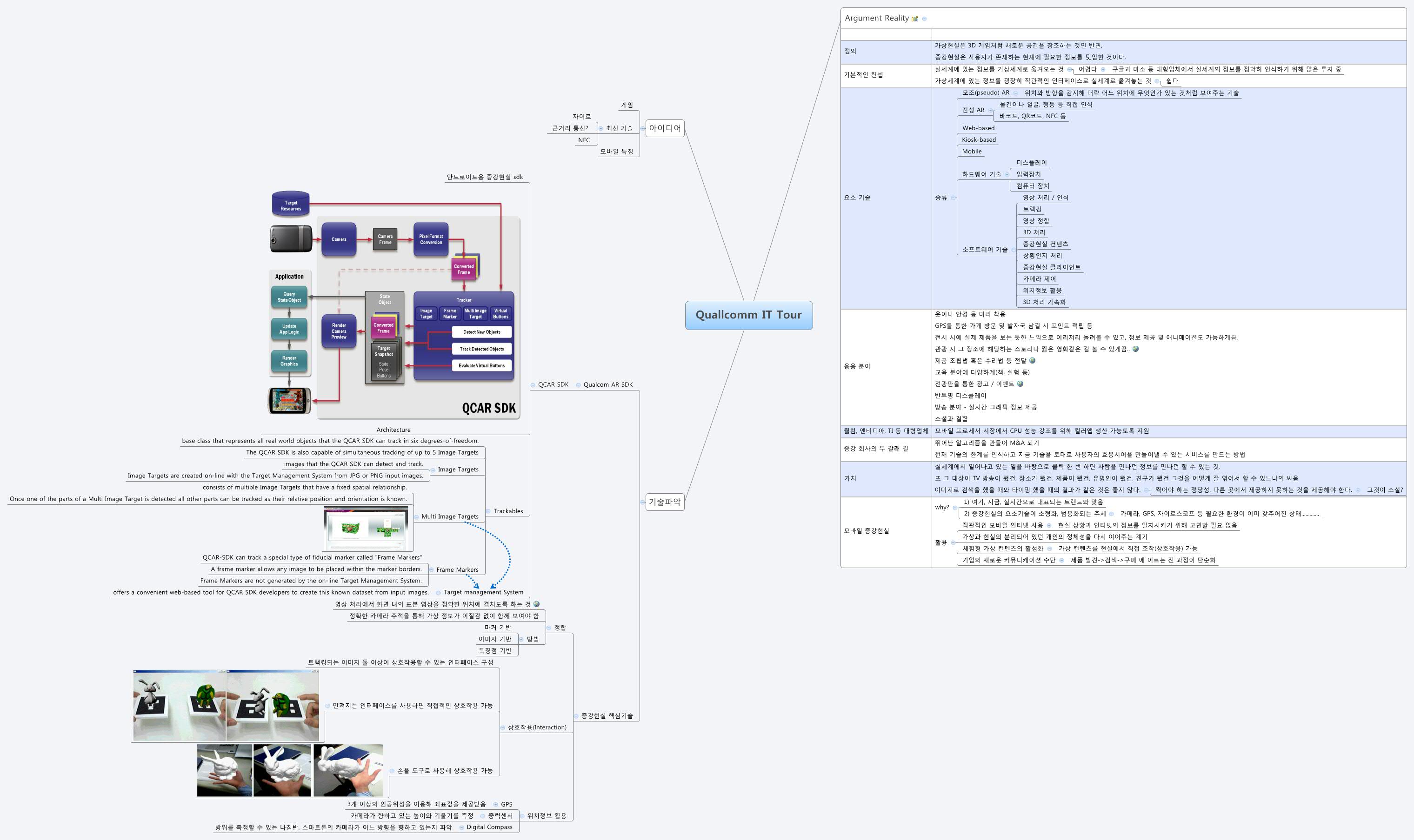
Task: Collapse the 아이디어 main branch
Action: (643, 128)
